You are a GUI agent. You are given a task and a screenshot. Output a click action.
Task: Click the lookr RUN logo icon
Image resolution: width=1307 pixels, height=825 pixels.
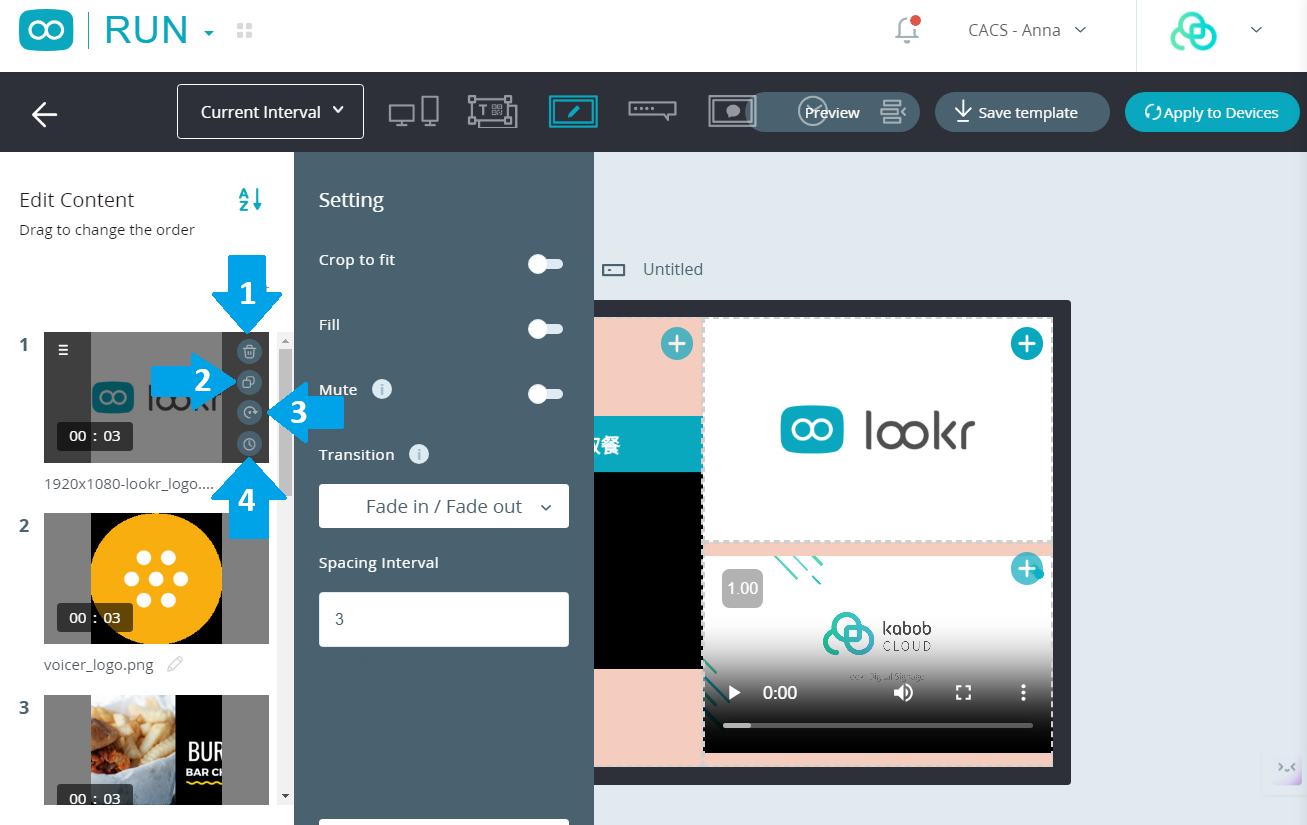pos(46,30)
